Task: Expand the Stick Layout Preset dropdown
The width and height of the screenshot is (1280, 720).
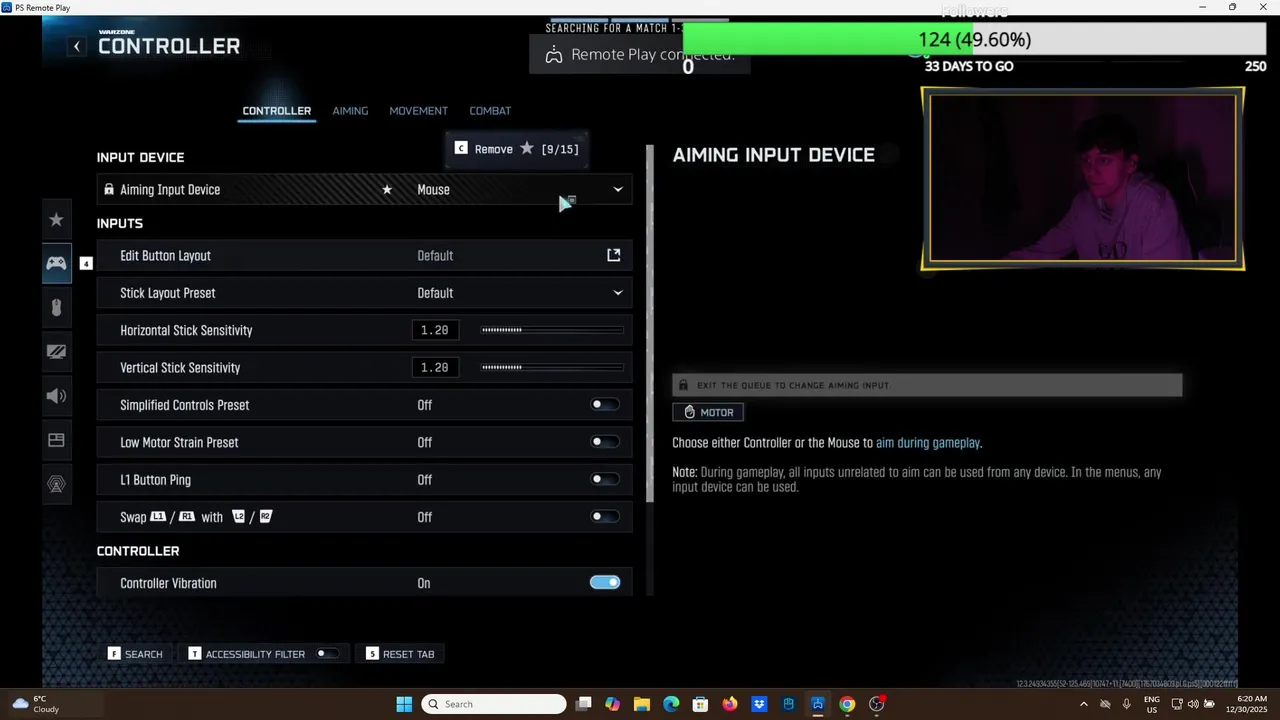Action: click(x=618, y=293)
